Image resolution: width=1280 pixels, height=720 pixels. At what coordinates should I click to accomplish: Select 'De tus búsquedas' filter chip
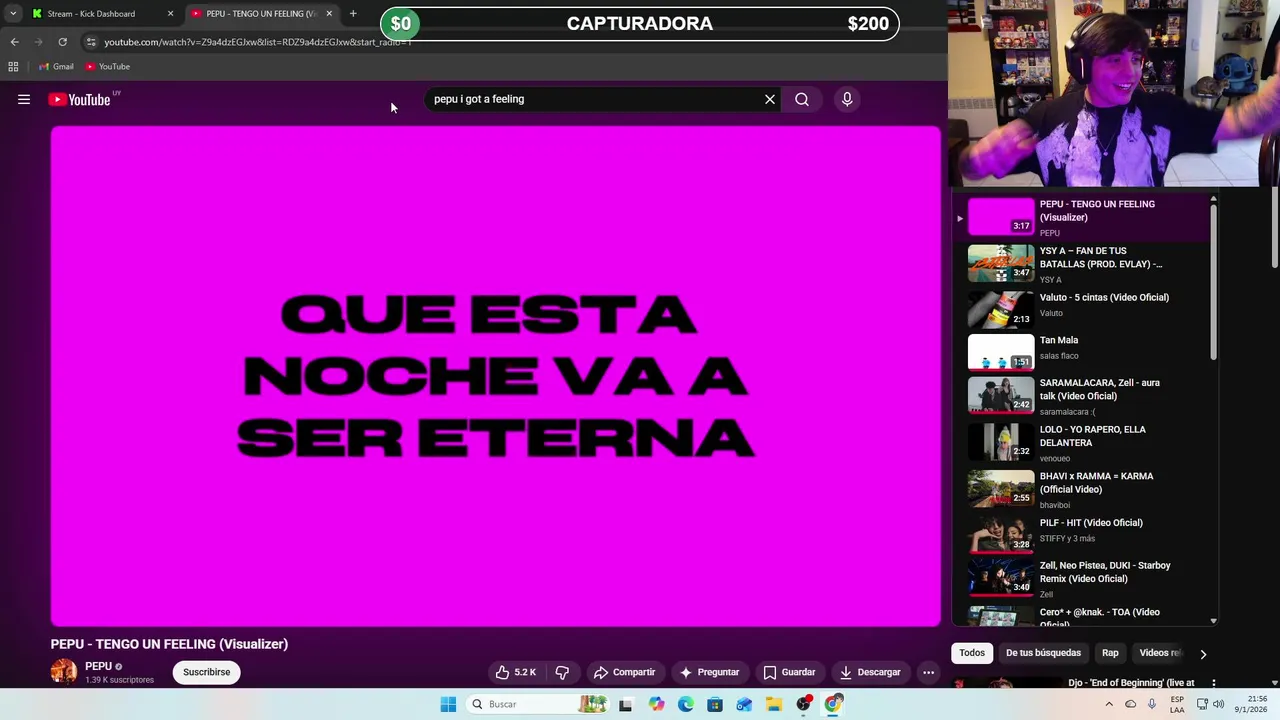click(x=1043, y=653)
